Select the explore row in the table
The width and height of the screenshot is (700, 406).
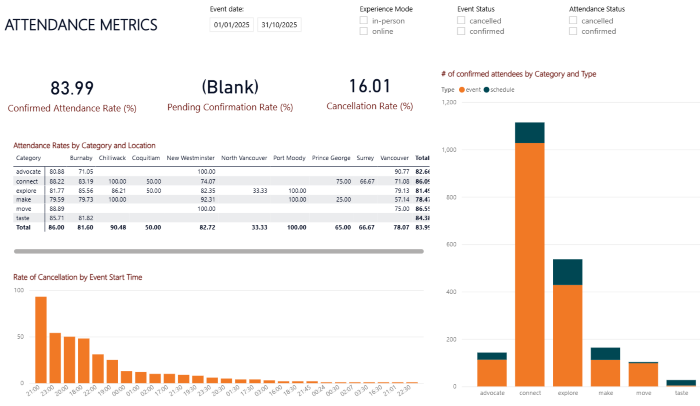click(x=27, y=190)
